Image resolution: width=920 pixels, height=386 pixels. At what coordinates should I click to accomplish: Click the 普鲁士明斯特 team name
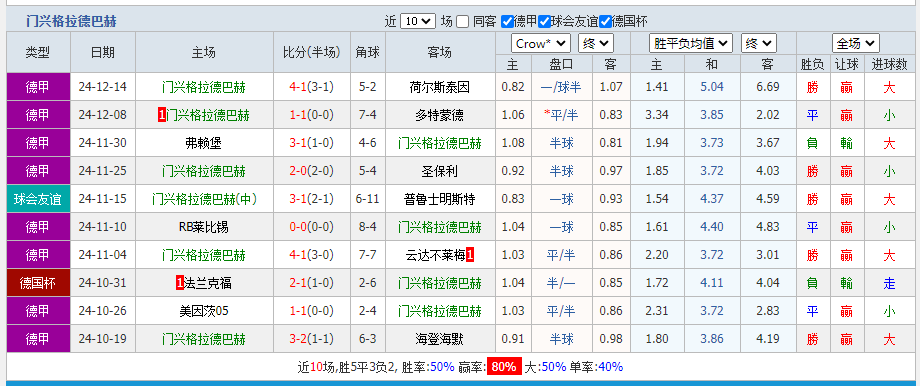pyautogui.click(x=440, y=199)
